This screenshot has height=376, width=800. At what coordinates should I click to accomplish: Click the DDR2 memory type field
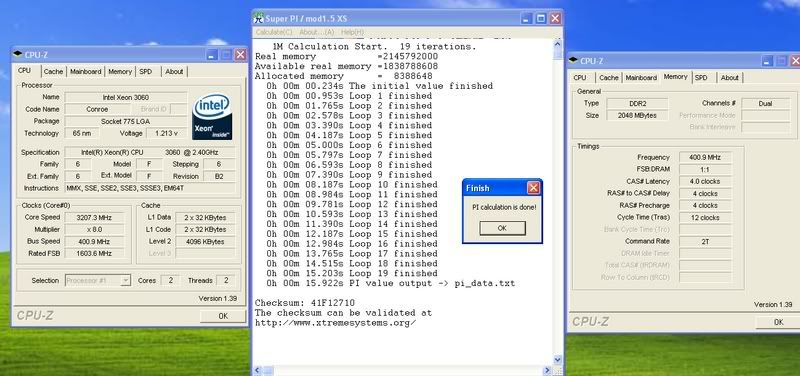pos(637,103)
